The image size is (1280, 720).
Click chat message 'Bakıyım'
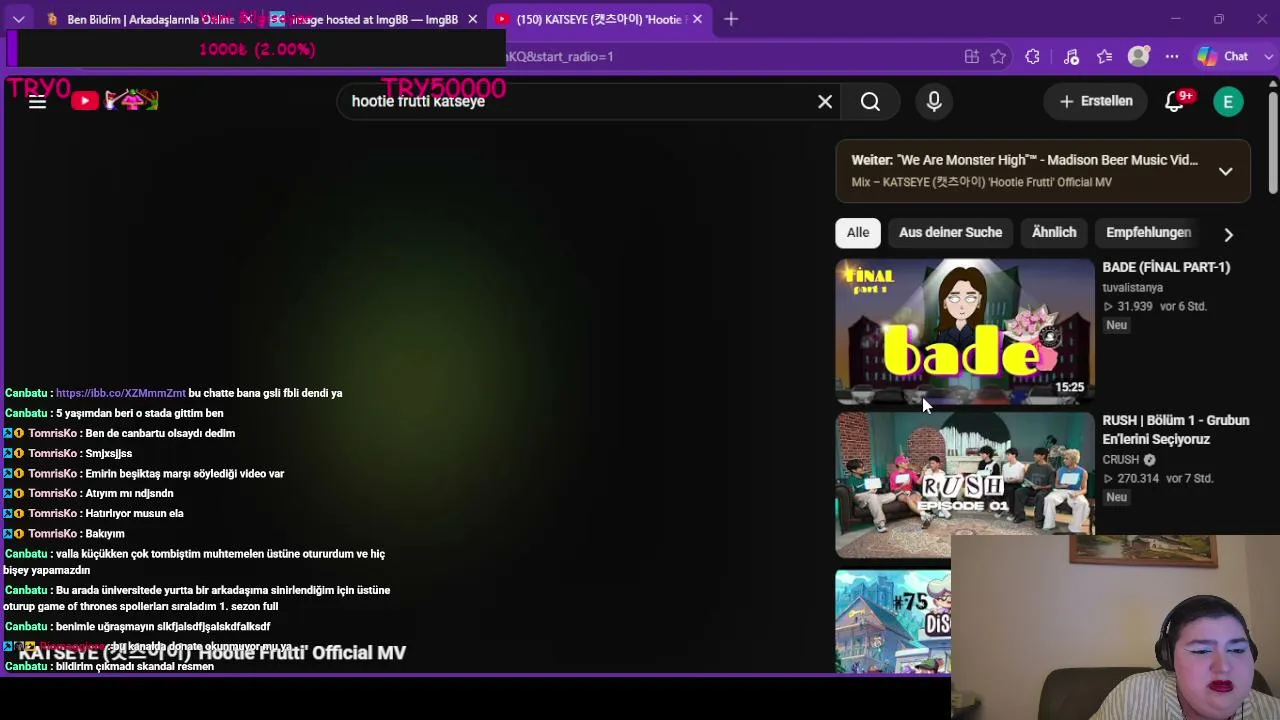[105, 533]
